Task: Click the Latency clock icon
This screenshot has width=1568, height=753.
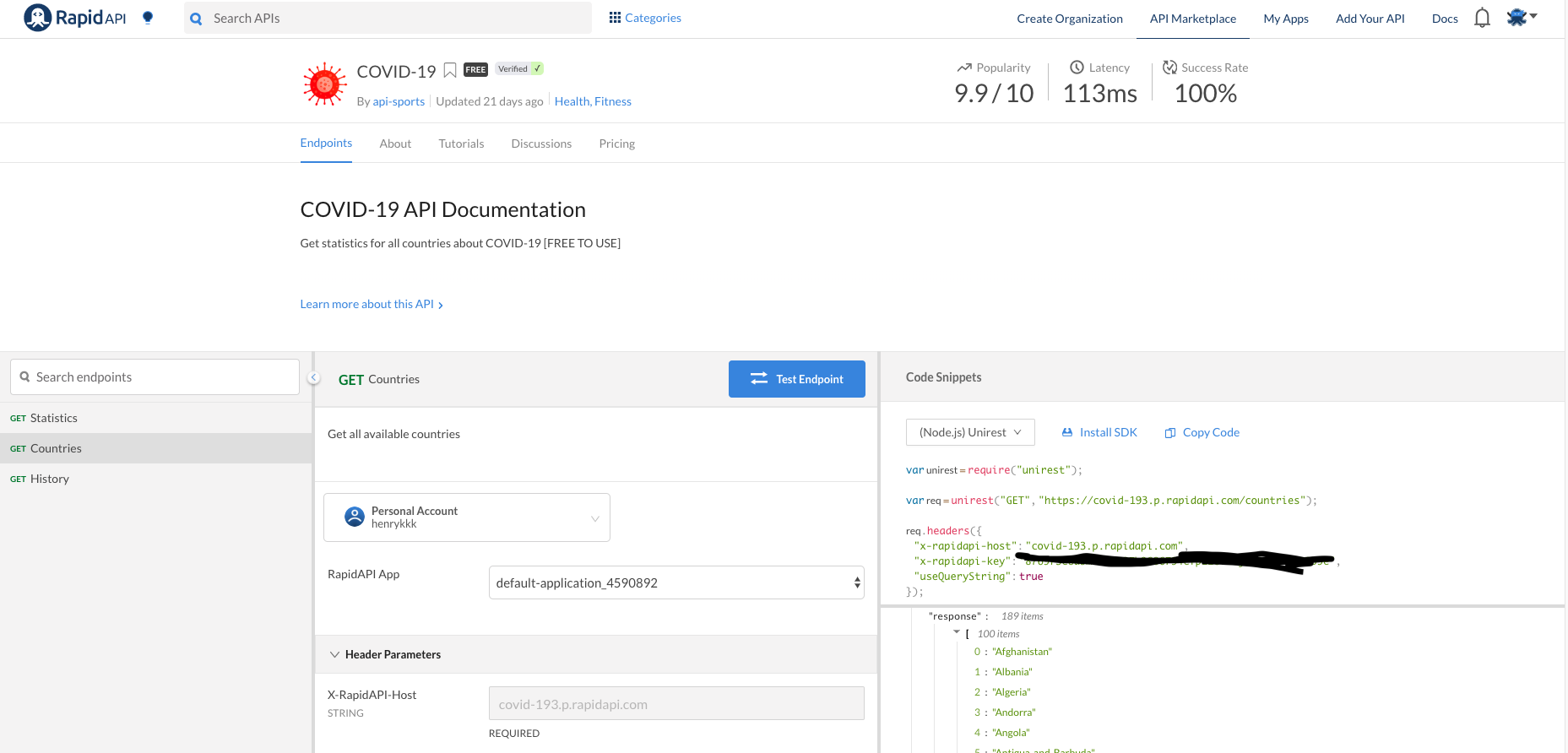Action: coord(1077,68)
